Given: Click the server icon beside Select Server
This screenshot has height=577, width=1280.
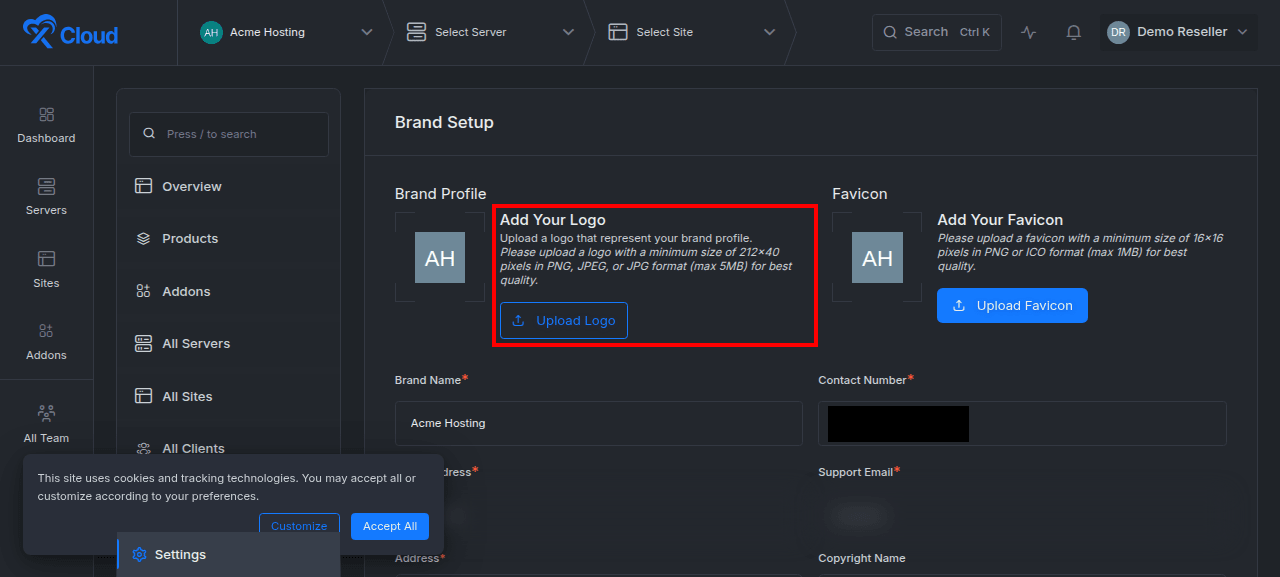Looking at the screenshot, I should [x=416, y=32].
